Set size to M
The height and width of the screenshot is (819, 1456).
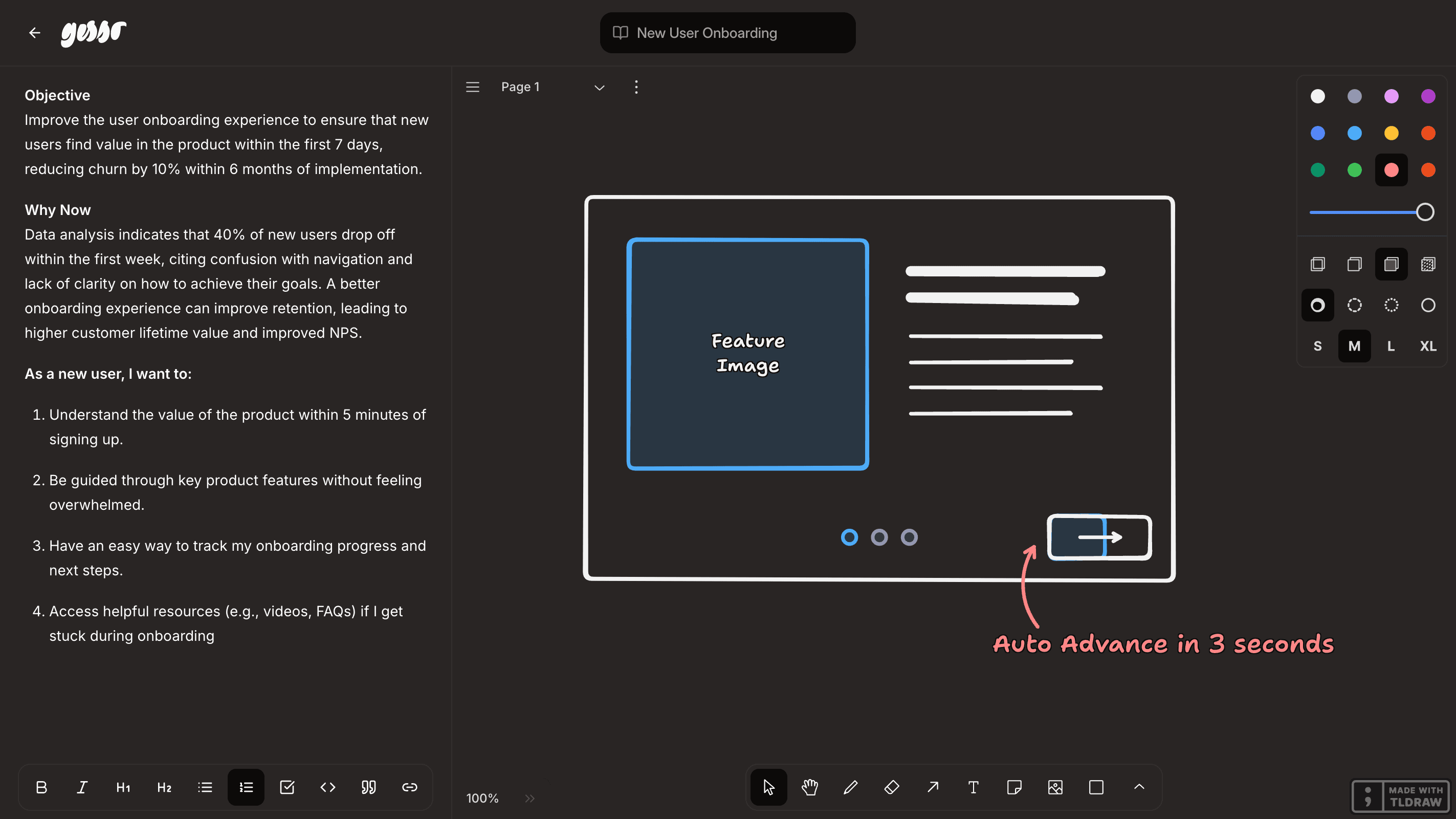[1354, 346]
